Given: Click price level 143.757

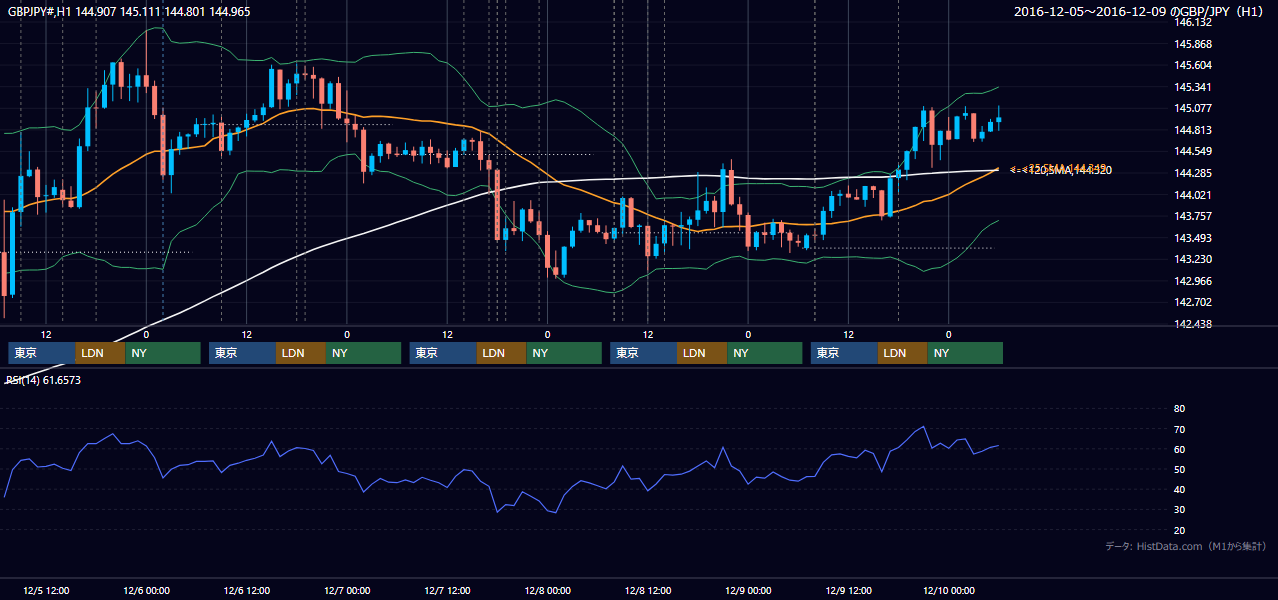Looking at the screenshot, I should point(1194,216).
